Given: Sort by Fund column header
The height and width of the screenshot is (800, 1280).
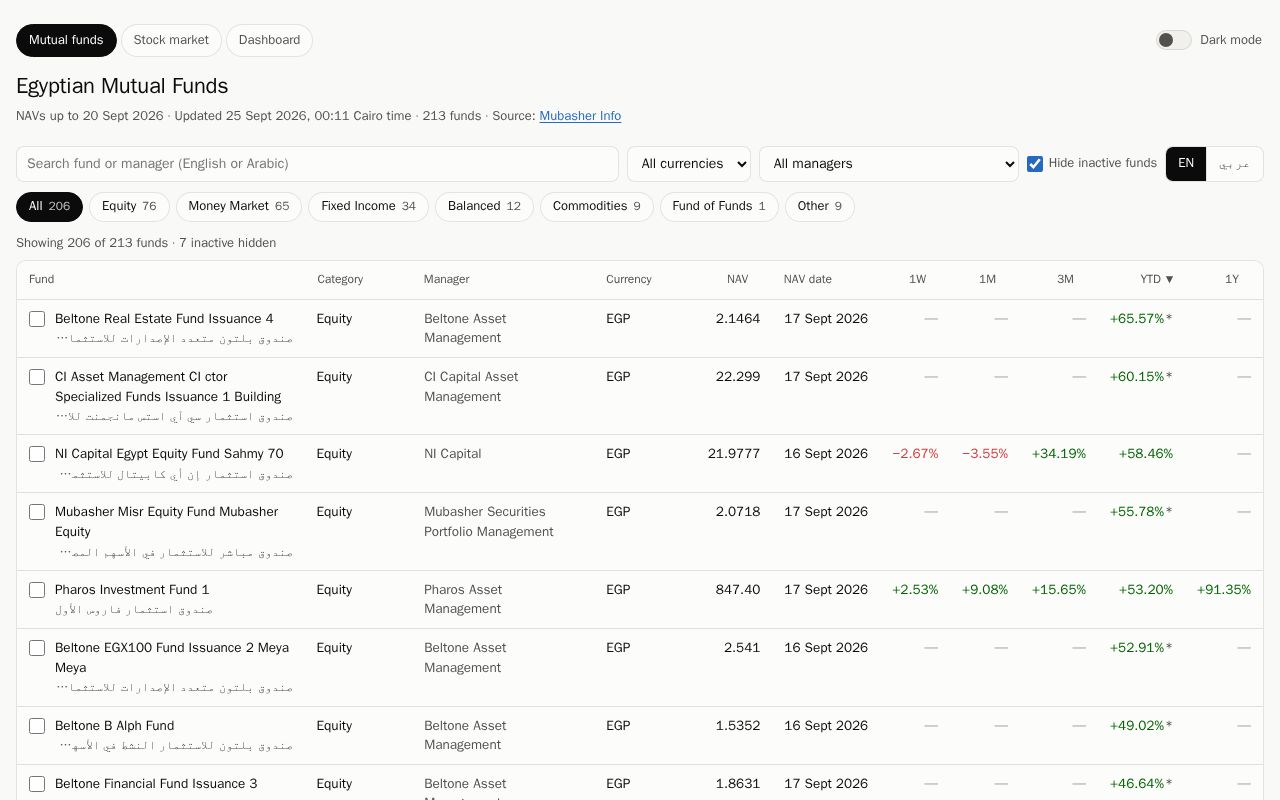Looking at the screenshot, I should pos(41,279).
